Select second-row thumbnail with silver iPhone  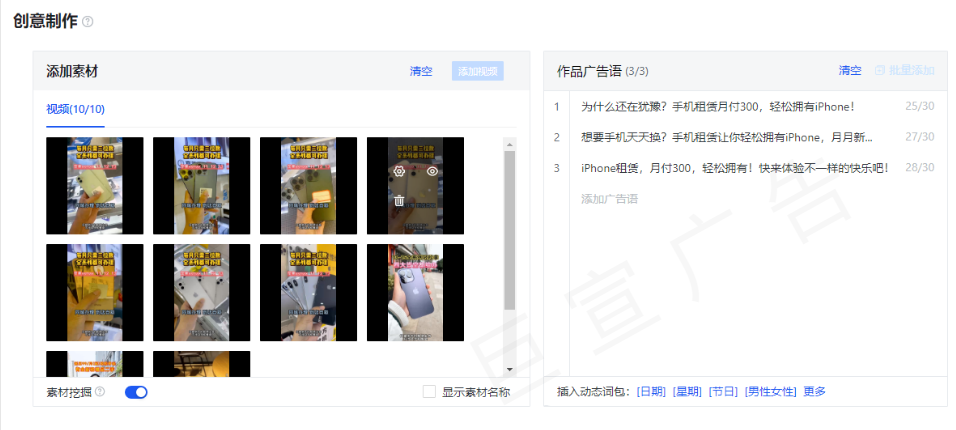click(201, 293)
